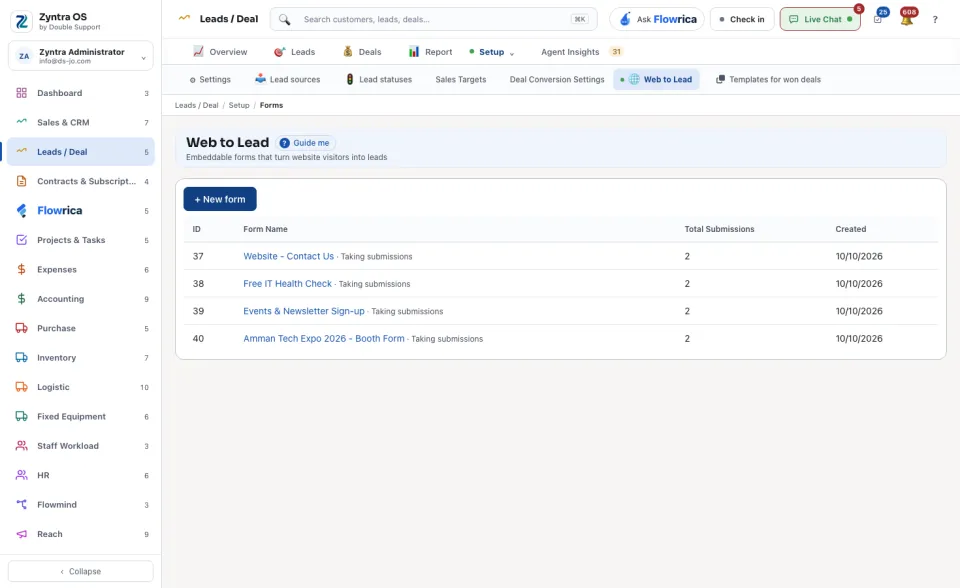Open Events & Newsletter Sign-up form

pos(304,311)
